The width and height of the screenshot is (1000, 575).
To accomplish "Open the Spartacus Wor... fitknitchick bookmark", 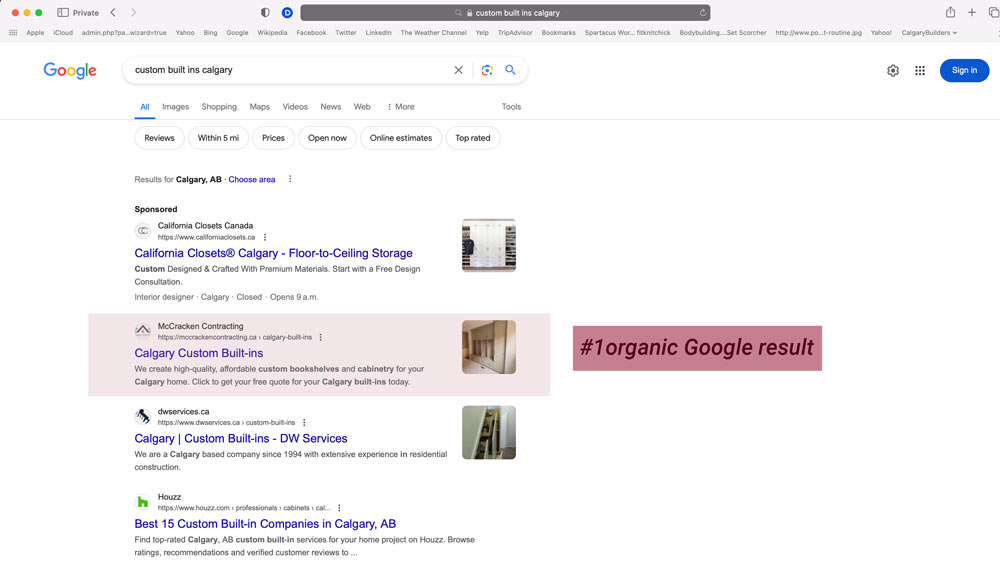I will (628, 33).
